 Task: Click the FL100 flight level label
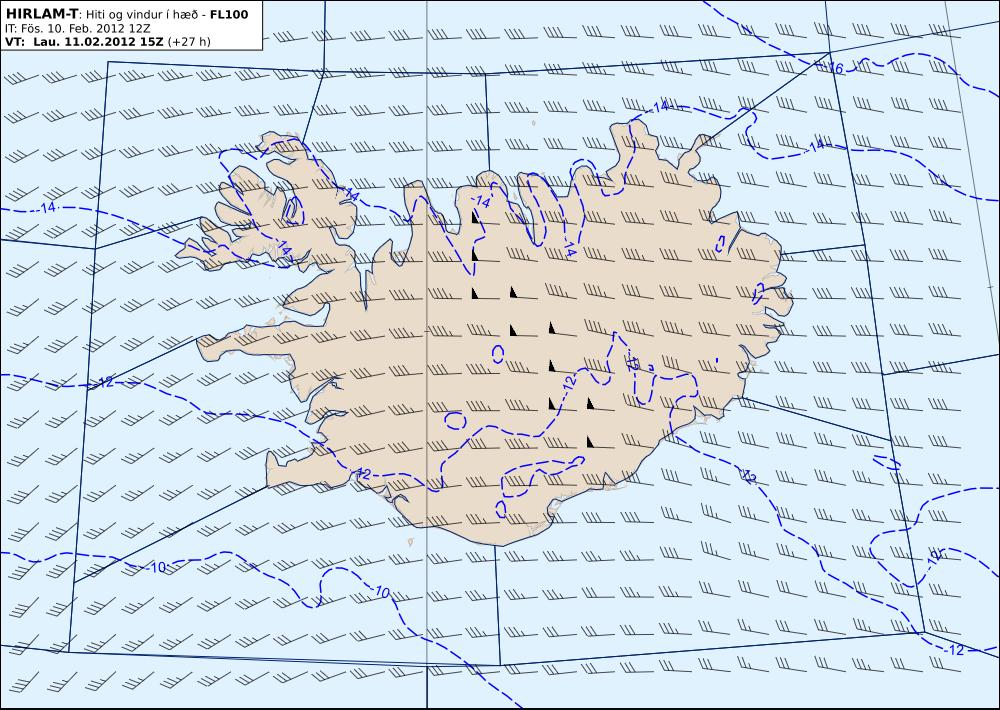228,14
